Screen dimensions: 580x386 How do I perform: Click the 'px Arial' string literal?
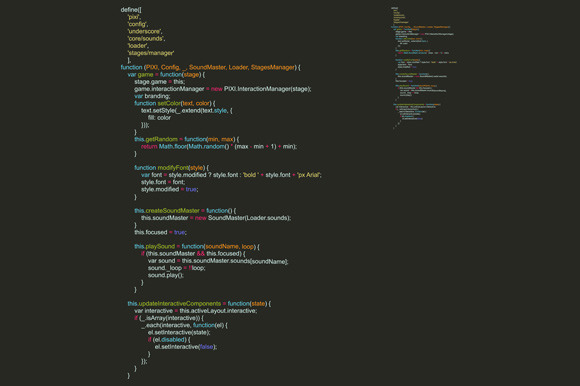point(308,175)
